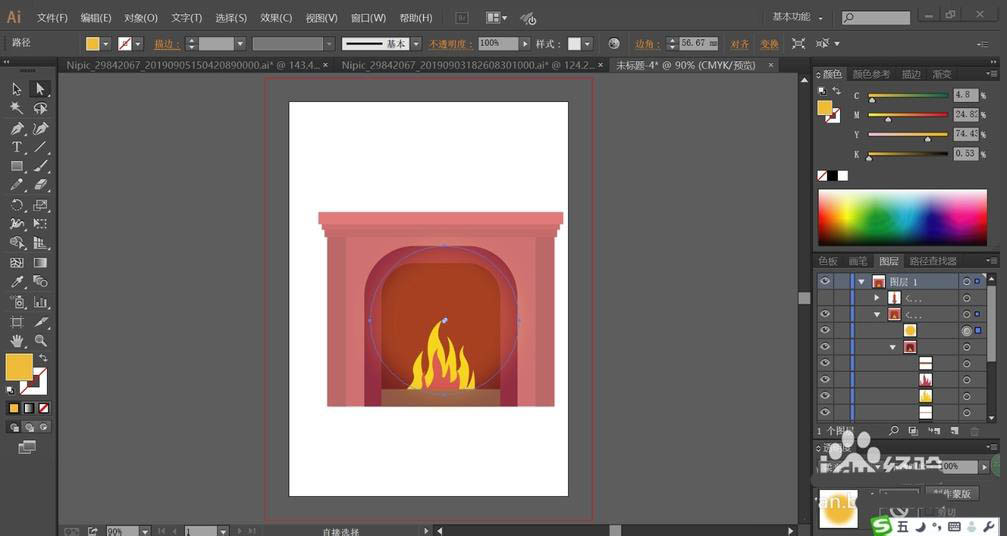This screenshot has width=1007, height=536.
Task: Select the Mesh tool
Action: [x=17, y=263]
